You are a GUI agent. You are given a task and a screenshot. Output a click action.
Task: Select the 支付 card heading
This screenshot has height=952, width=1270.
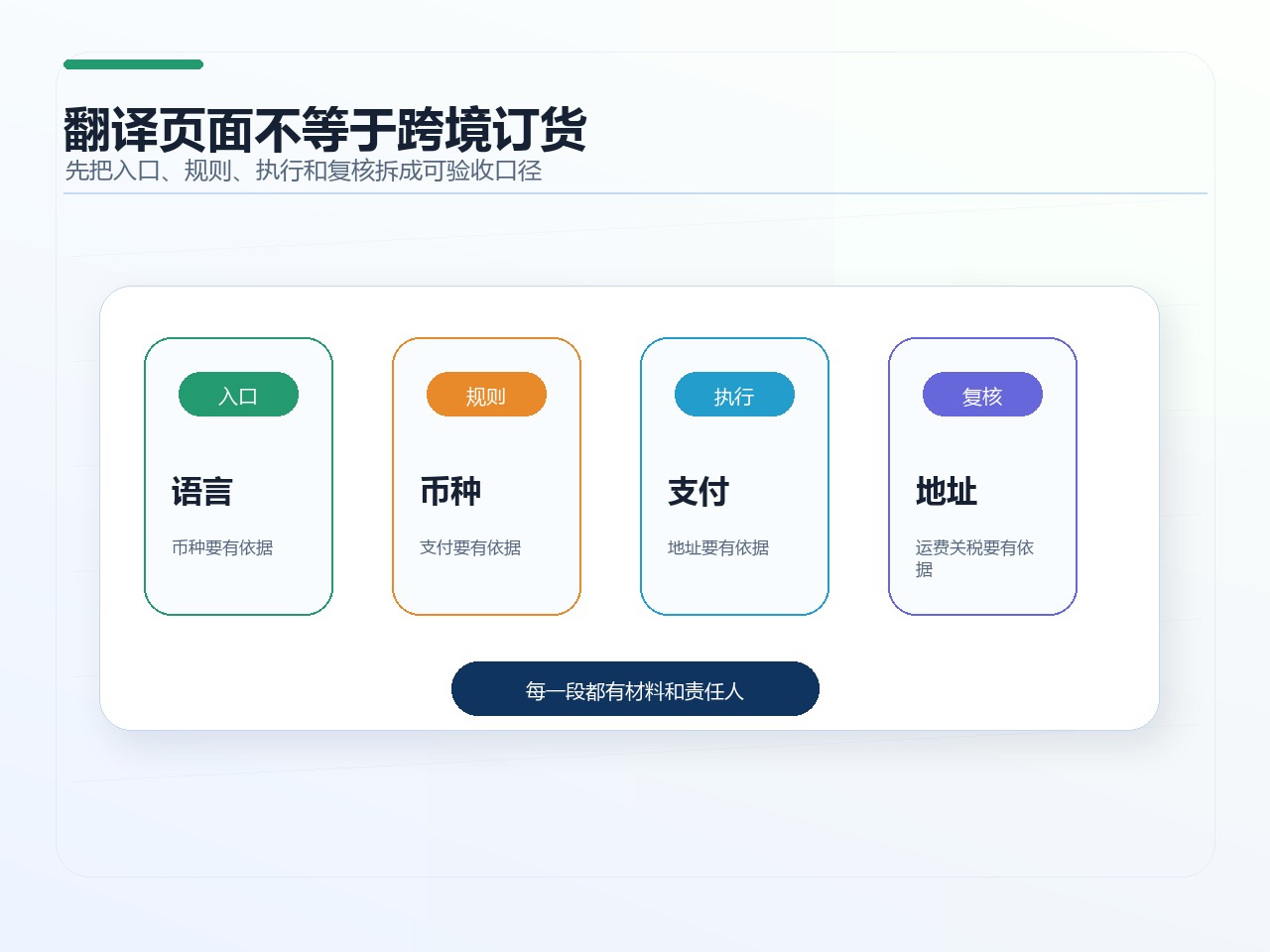tap(698, 492)
